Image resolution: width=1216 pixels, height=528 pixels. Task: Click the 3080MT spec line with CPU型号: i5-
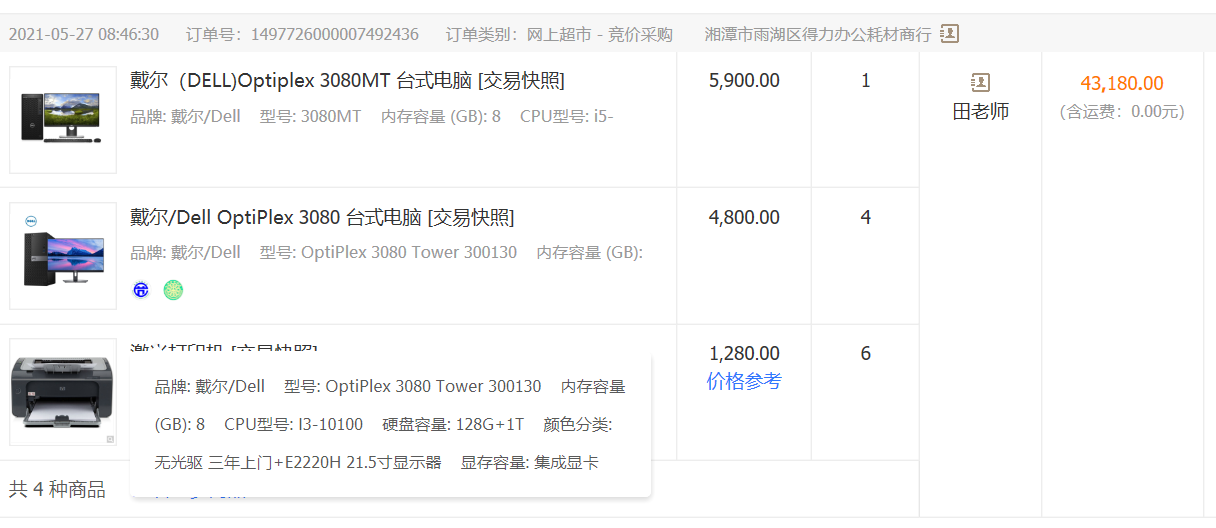(372, 117)
